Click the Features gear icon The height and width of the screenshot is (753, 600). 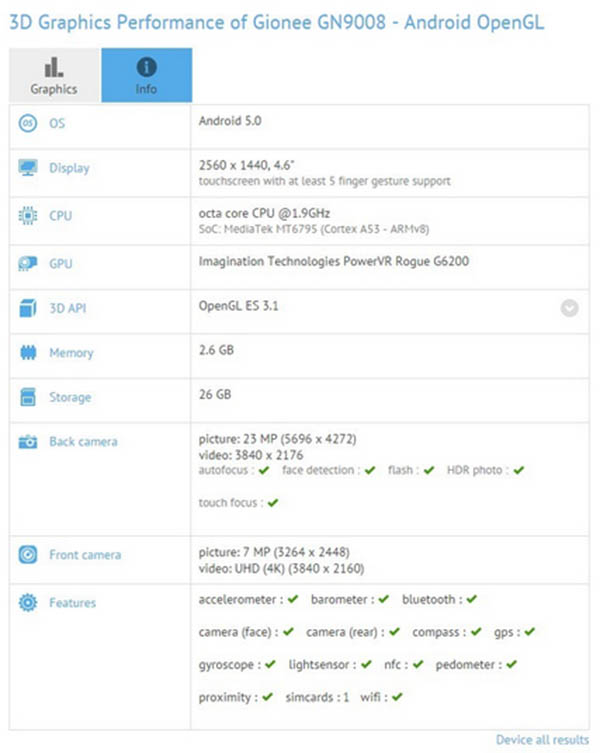coord(28,602)
